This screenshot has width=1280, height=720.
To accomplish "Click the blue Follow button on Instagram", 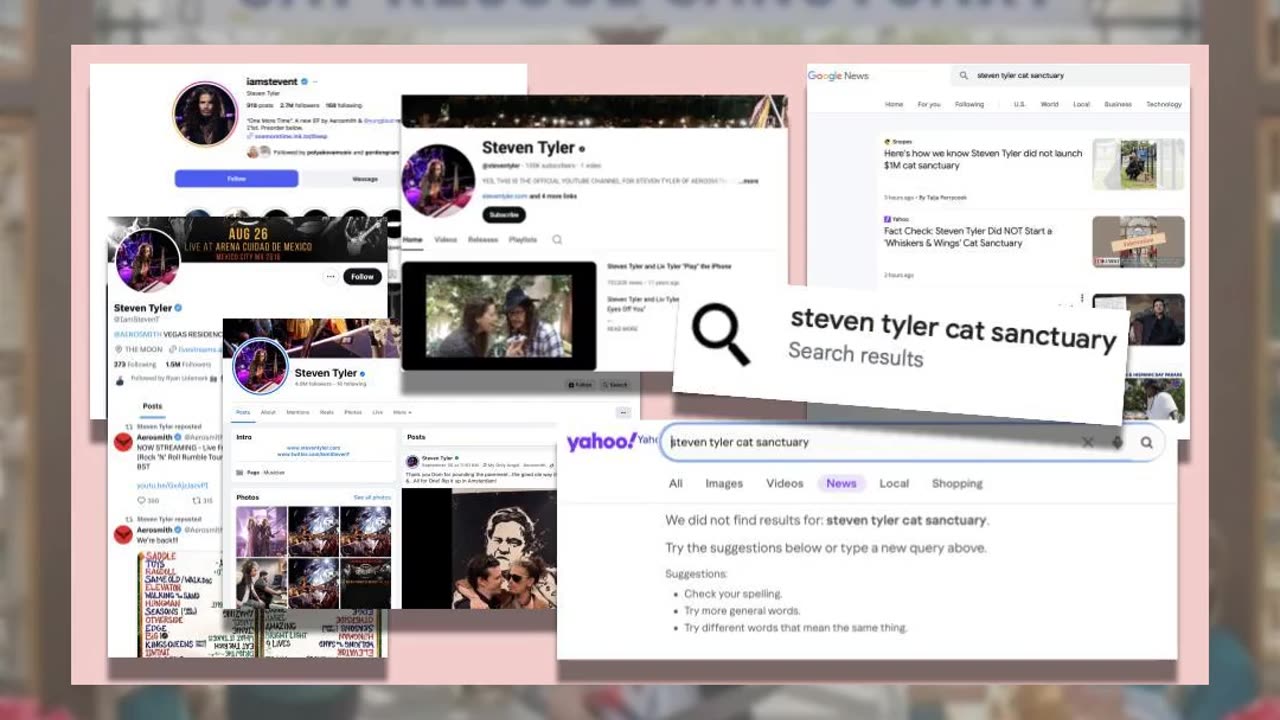I will (236, 179).
